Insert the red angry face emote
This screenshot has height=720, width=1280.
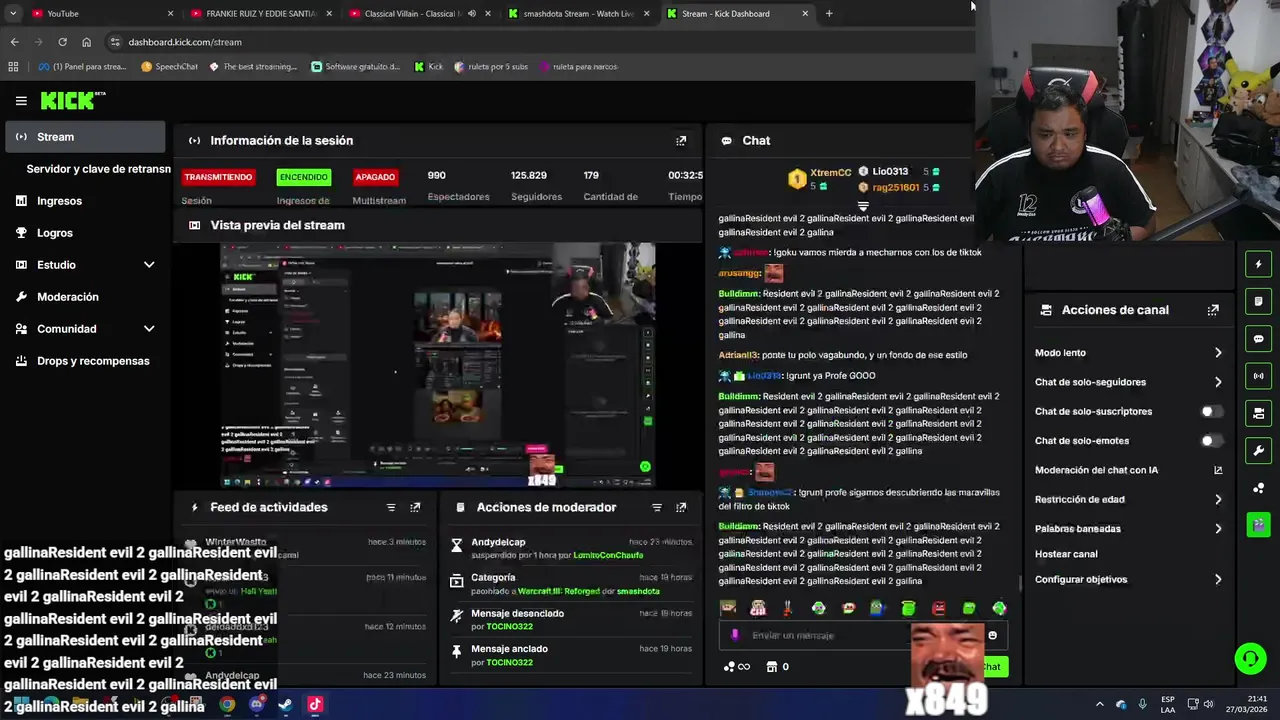coord(939,608)
